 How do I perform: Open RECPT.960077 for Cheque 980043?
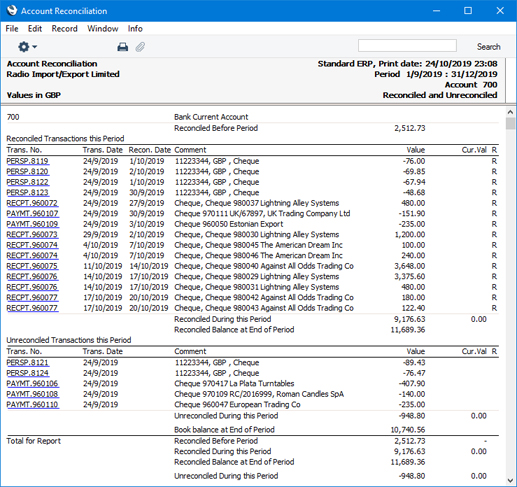[x=32, y=308]
